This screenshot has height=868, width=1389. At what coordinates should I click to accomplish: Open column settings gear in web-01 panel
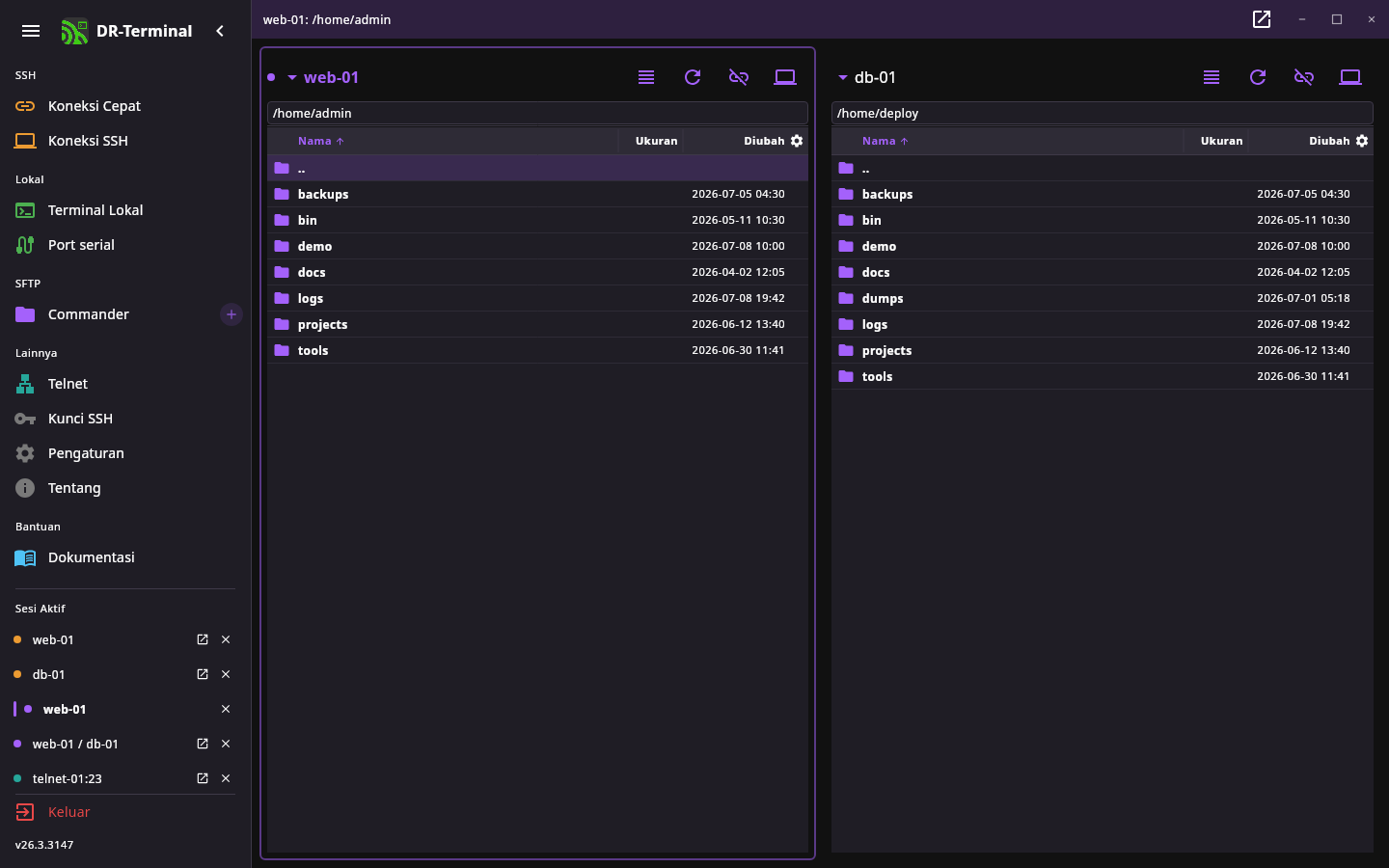[x=797, y=141]
